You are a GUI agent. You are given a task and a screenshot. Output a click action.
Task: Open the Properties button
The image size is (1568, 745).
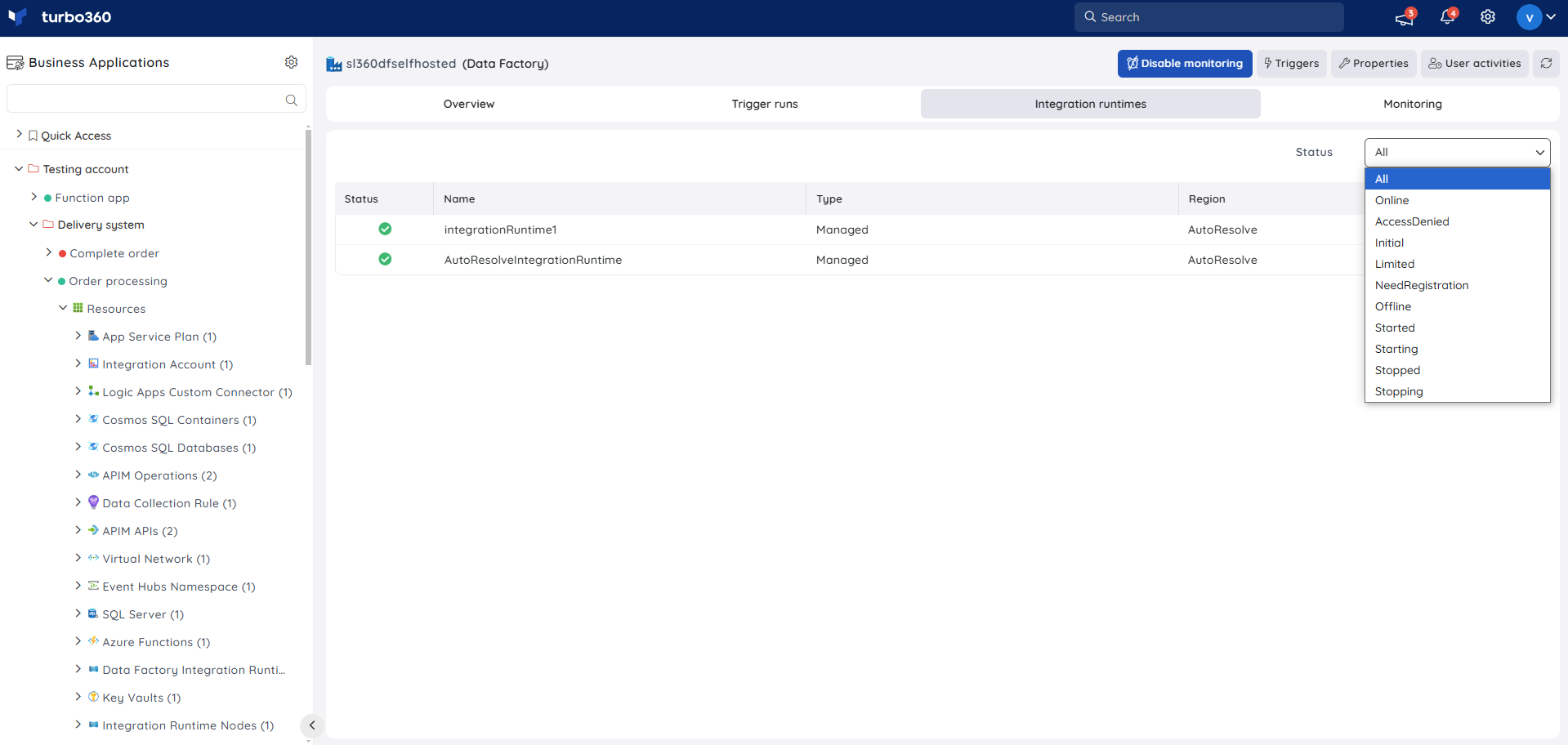1374,63
